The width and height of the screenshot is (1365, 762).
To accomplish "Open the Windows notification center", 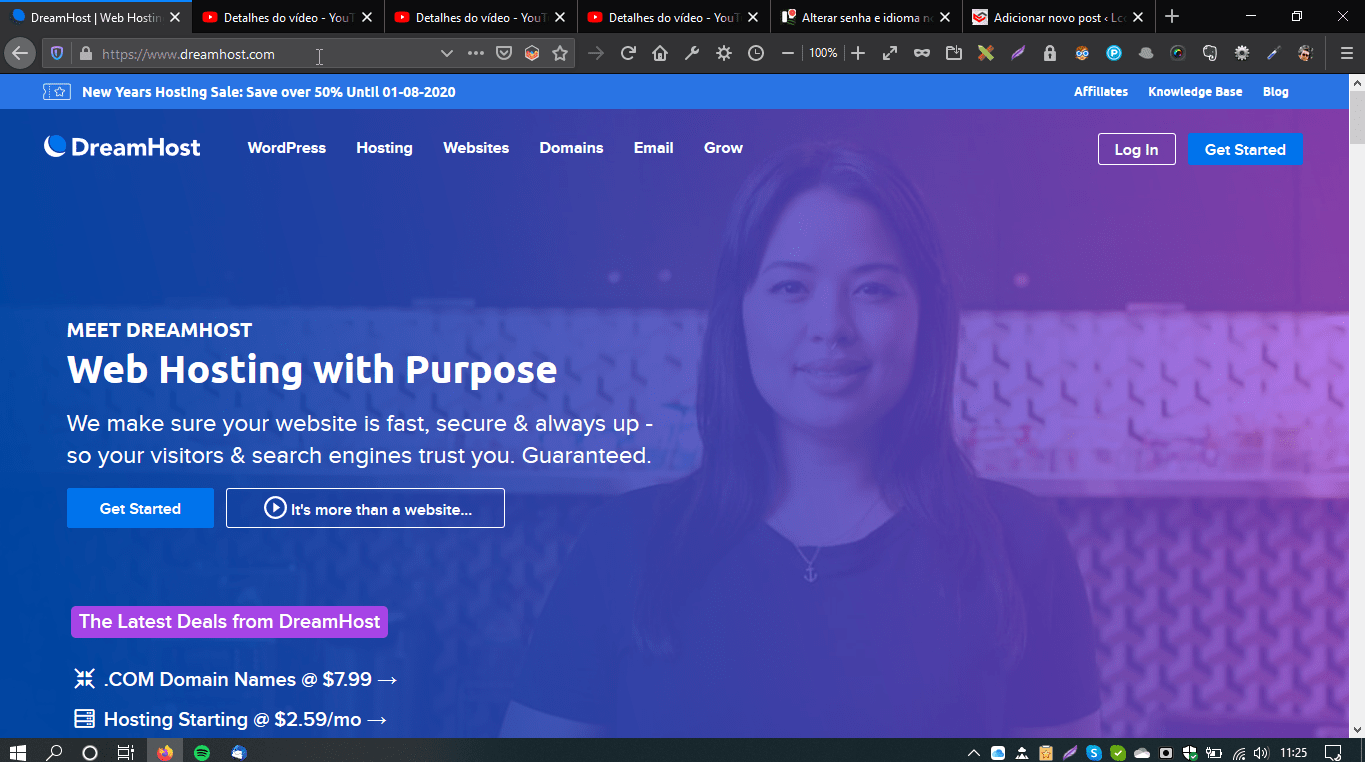I will point(1332,752).
